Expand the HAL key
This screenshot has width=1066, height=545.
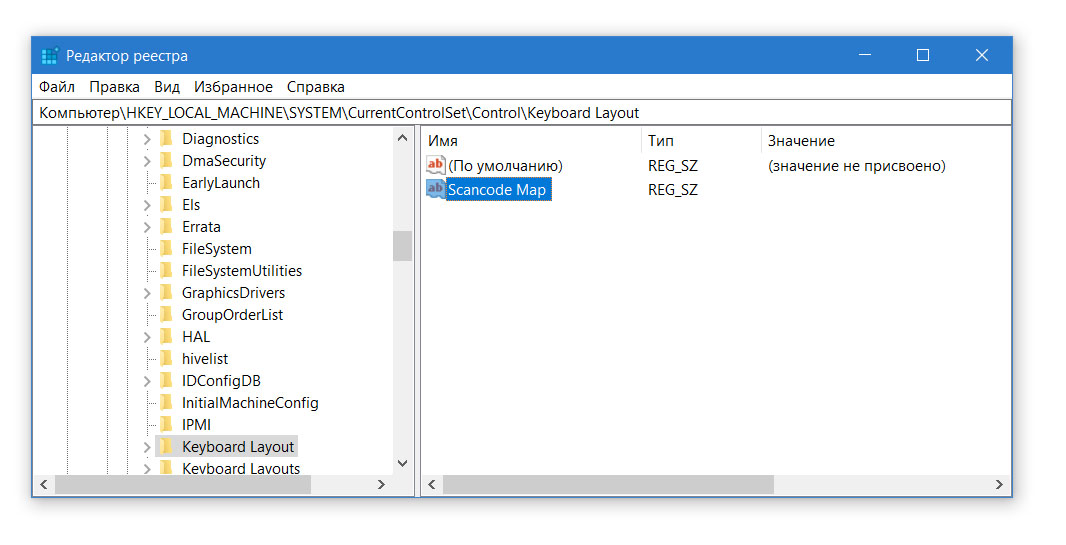147,337
